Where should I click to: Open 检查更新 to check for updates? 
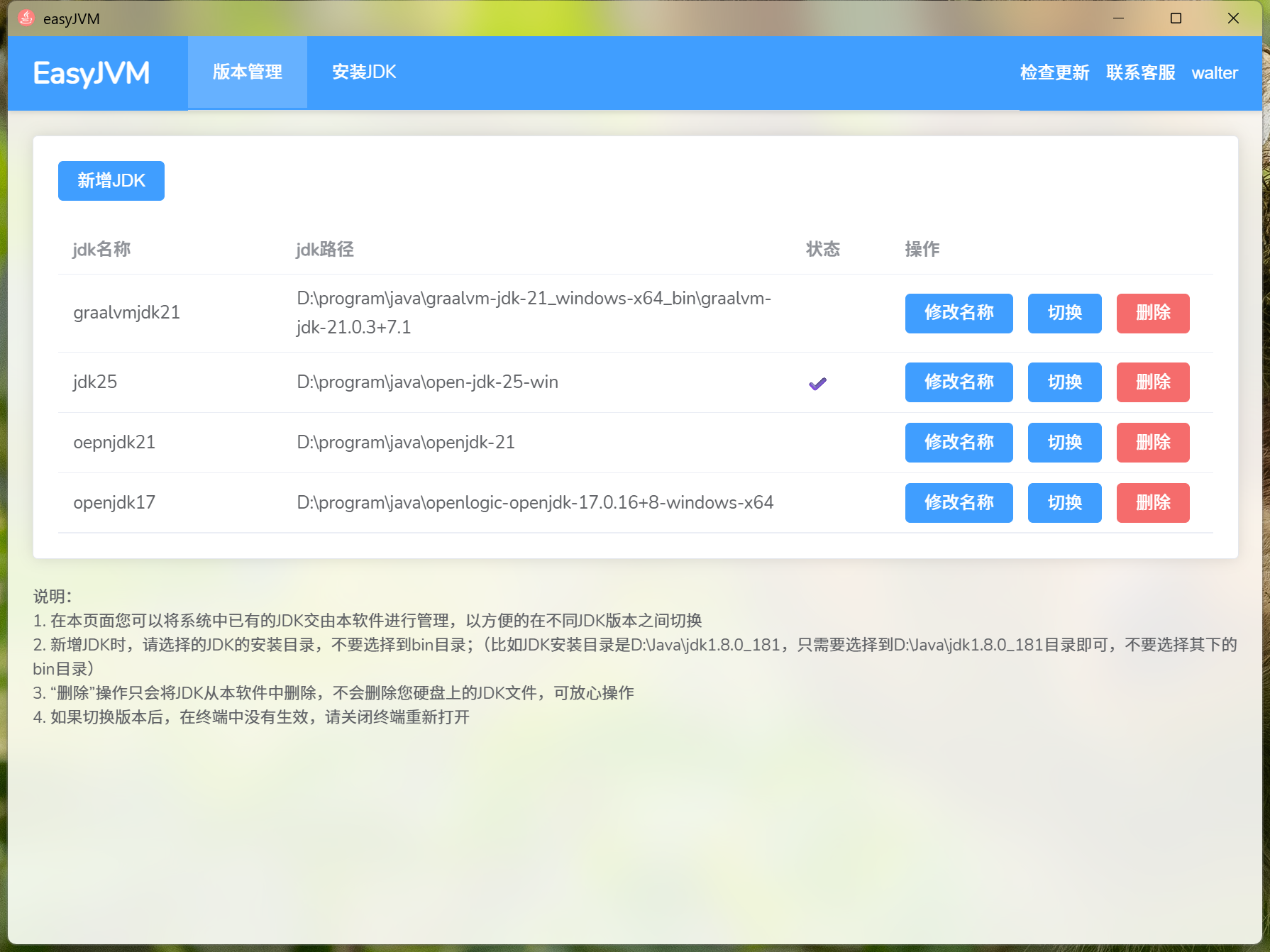[x=1054, y=72]
